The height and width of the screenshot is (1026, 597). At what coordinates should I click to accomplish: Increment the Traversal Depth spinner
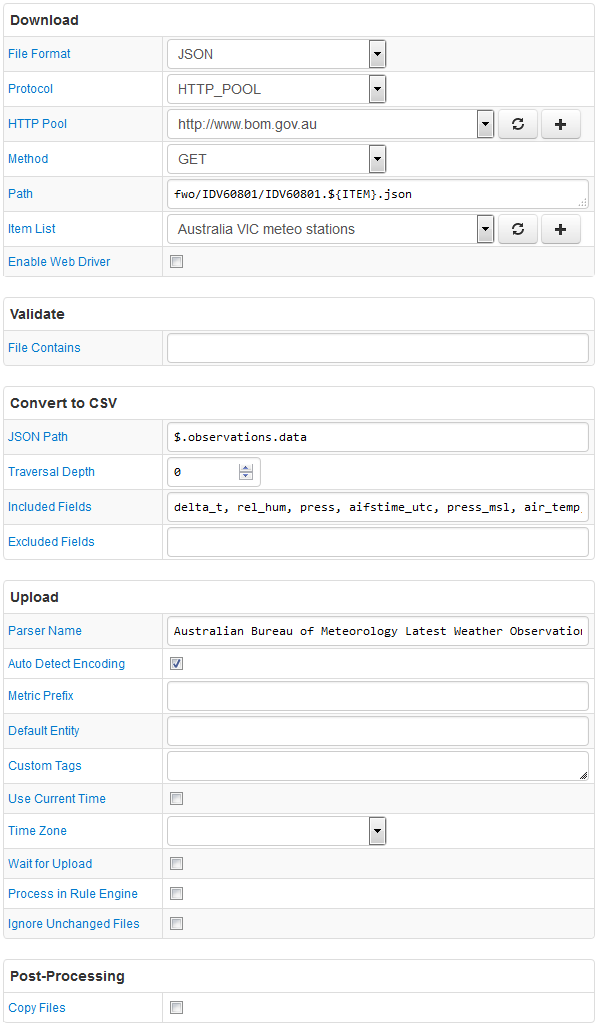click(245, 468)
